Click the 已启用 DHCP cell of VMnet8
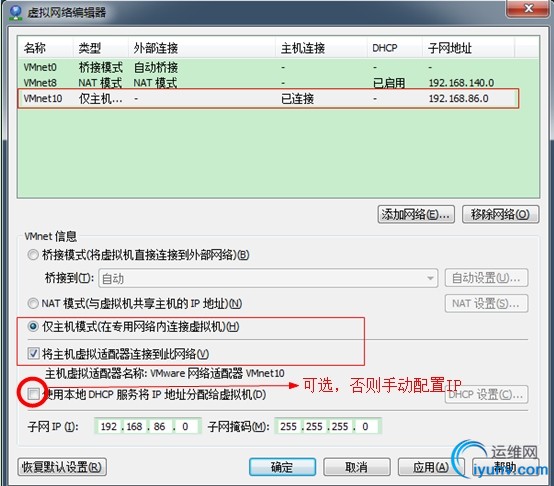Viewport: 554px width, 486px height. click(389, 83)
